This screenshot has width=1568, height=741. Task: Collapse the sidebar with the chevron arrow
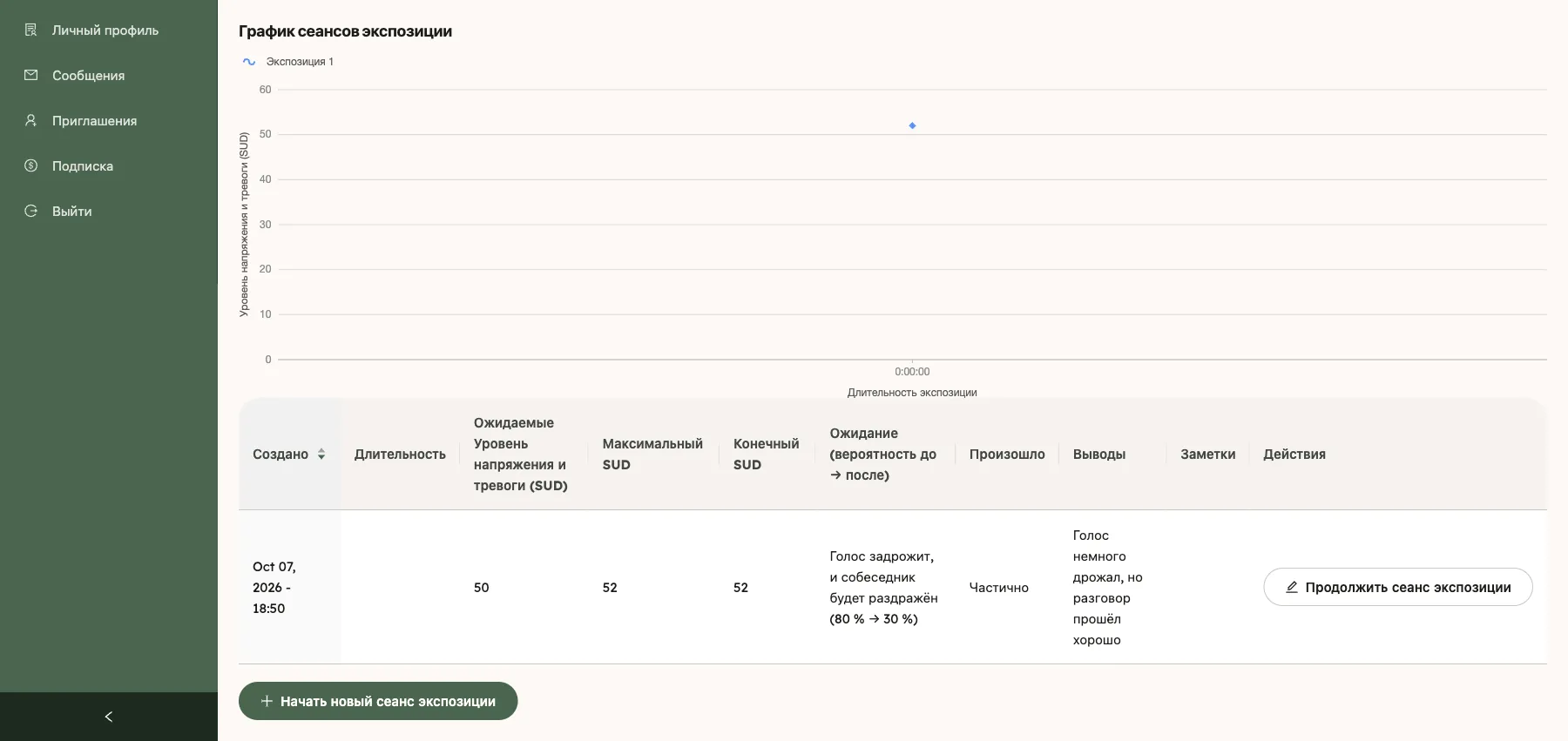[109, 717]
